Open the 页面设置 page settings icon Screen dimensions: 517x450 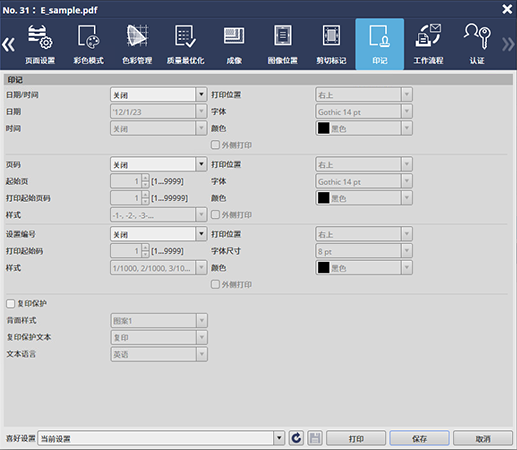tap(40, 44)
